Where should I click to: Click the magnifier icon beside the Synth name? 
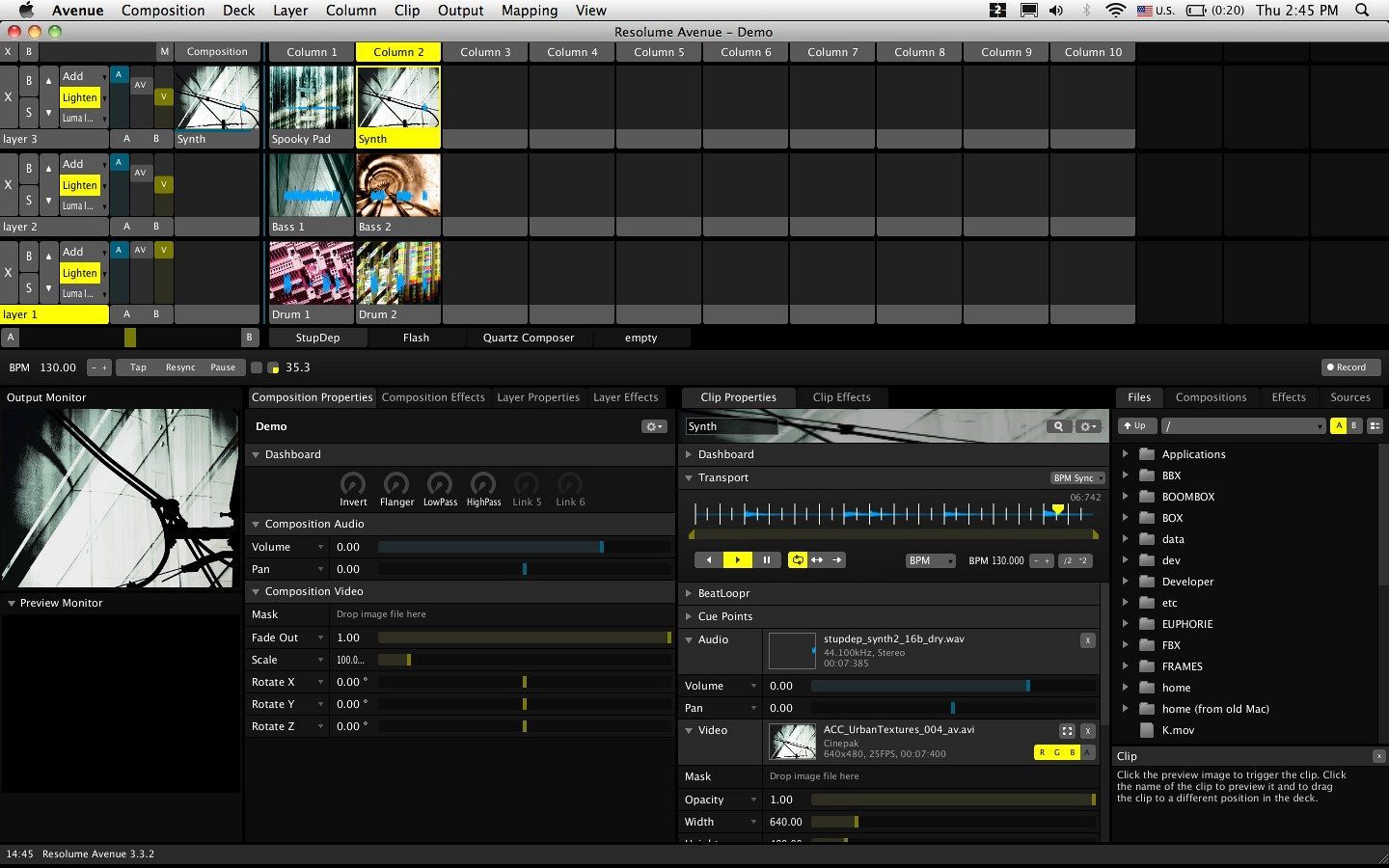pyautogui.click(x=1059, y=426)
